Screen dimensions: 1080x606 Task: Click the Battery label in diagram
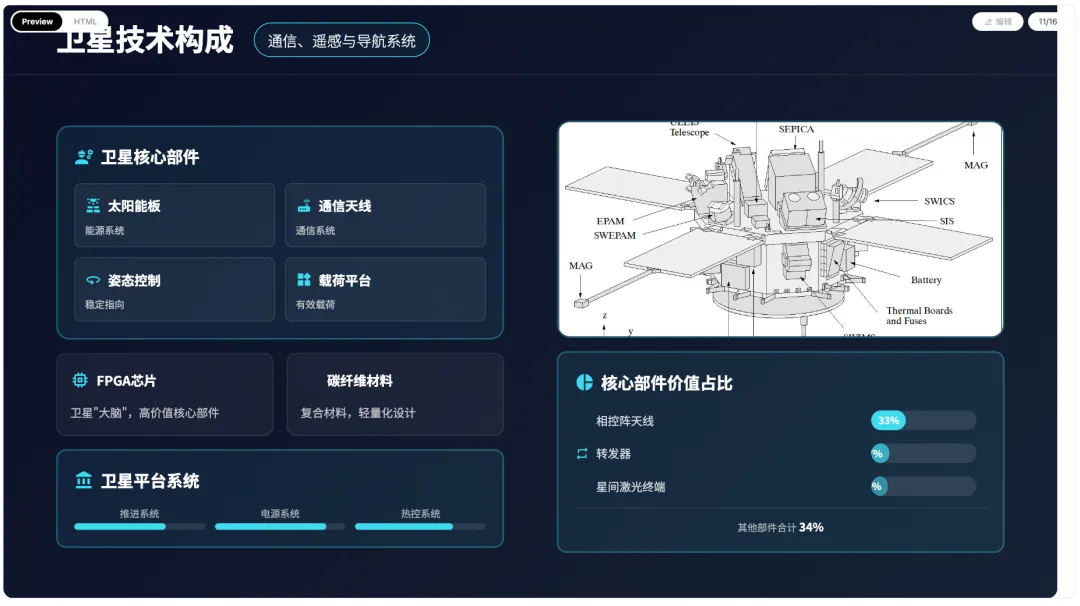pyautogui.click(x=926, y=280)
